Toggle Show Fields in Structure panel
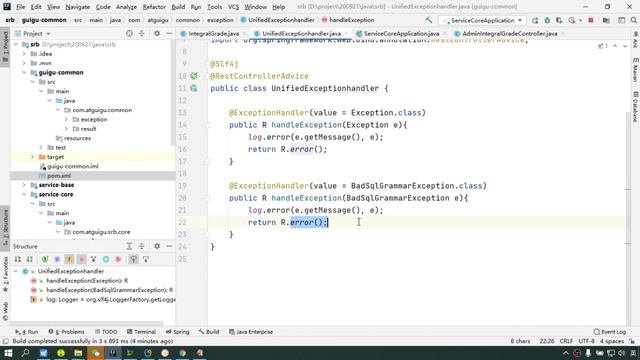Screen dimensions: 640x360 pos(69,259)
